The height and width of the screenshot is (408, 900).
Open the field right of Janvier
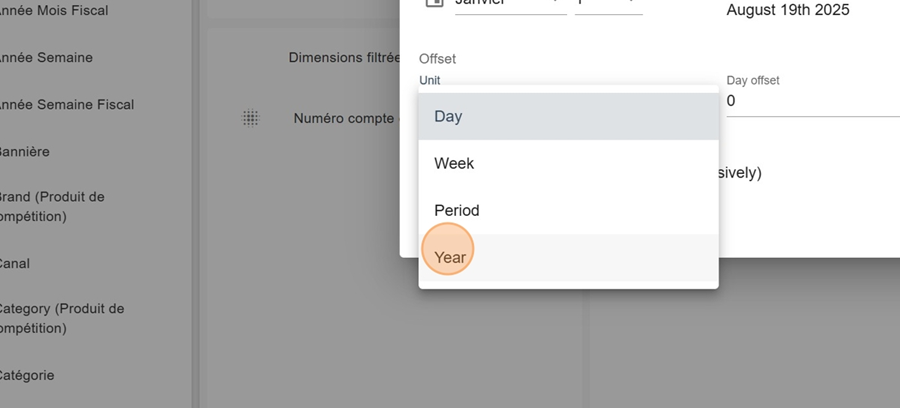(x=608, y=5)
